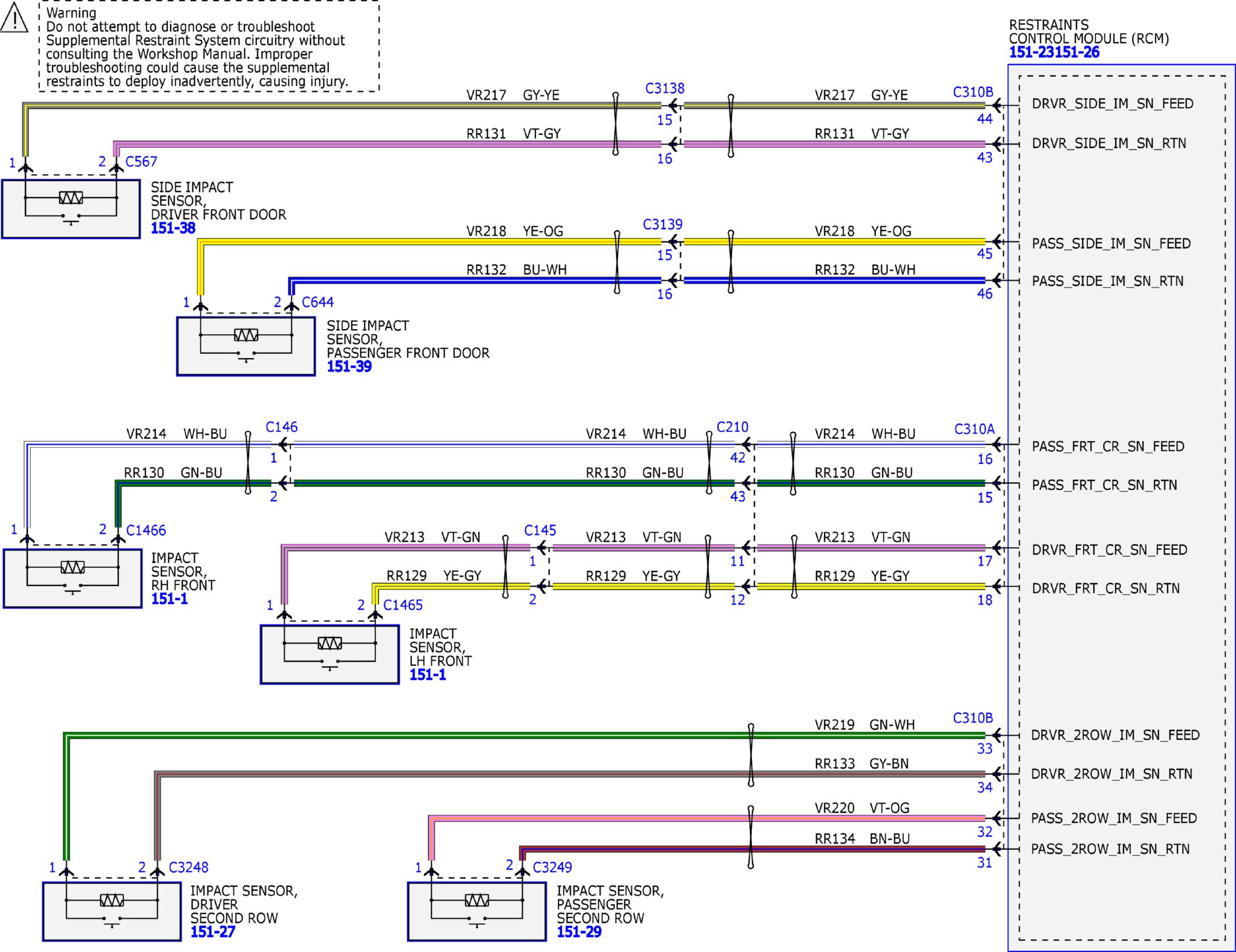Image resolution: width=1236 pixels, height=952 pixels.
Task: Click the DRVR_2ROW_IM_SN_FEED signal name
Action: click(1115, 736)
